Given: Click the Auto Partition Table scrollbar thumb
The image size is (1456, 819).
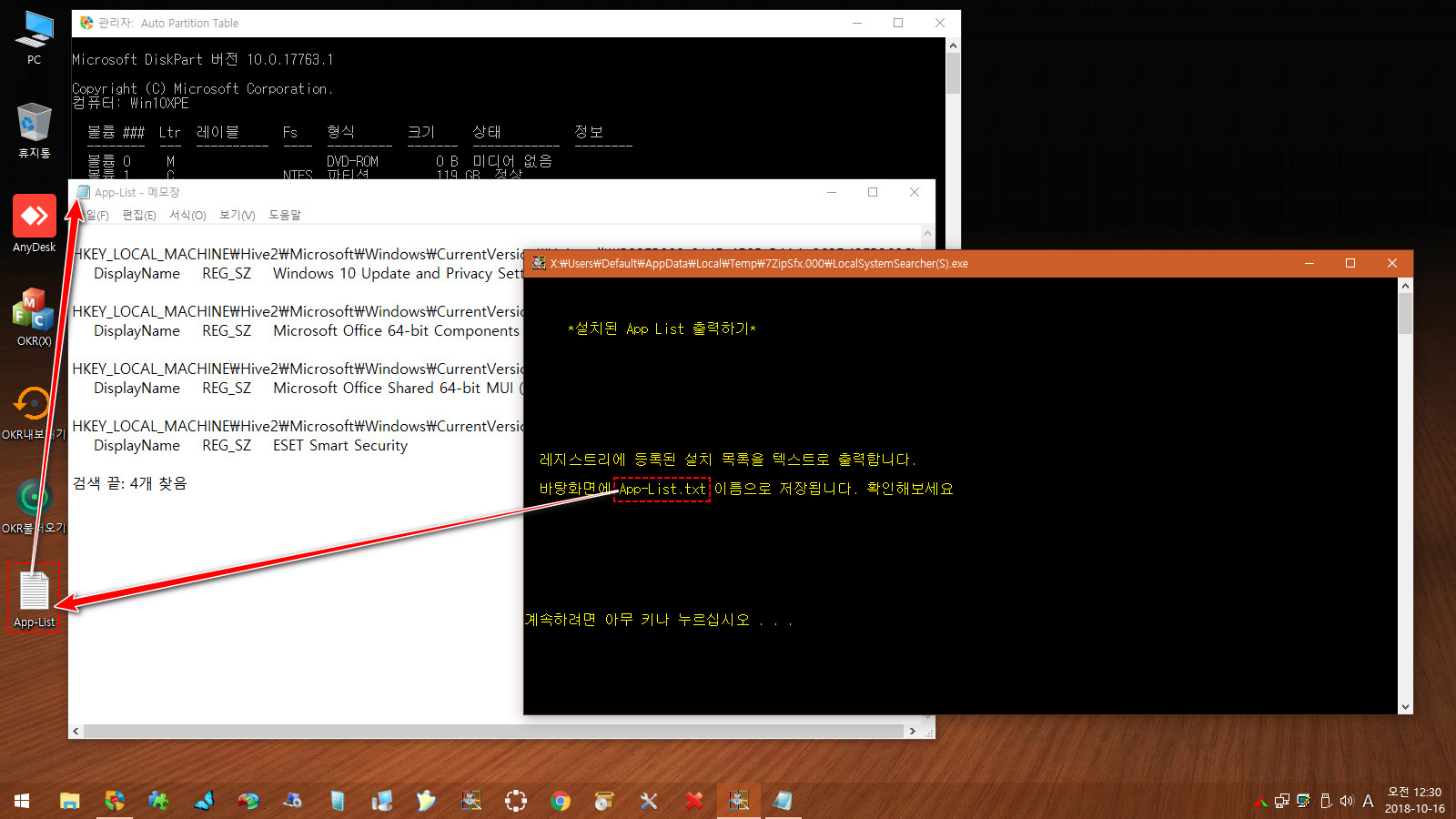Looking at the screenshot, I should click(953, 73).
